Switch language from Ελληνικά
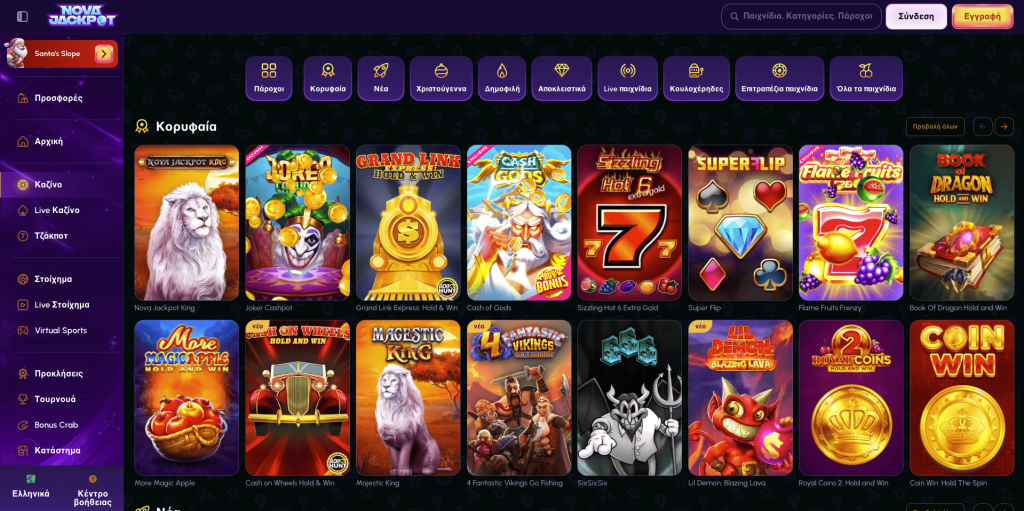 [31, 487]
